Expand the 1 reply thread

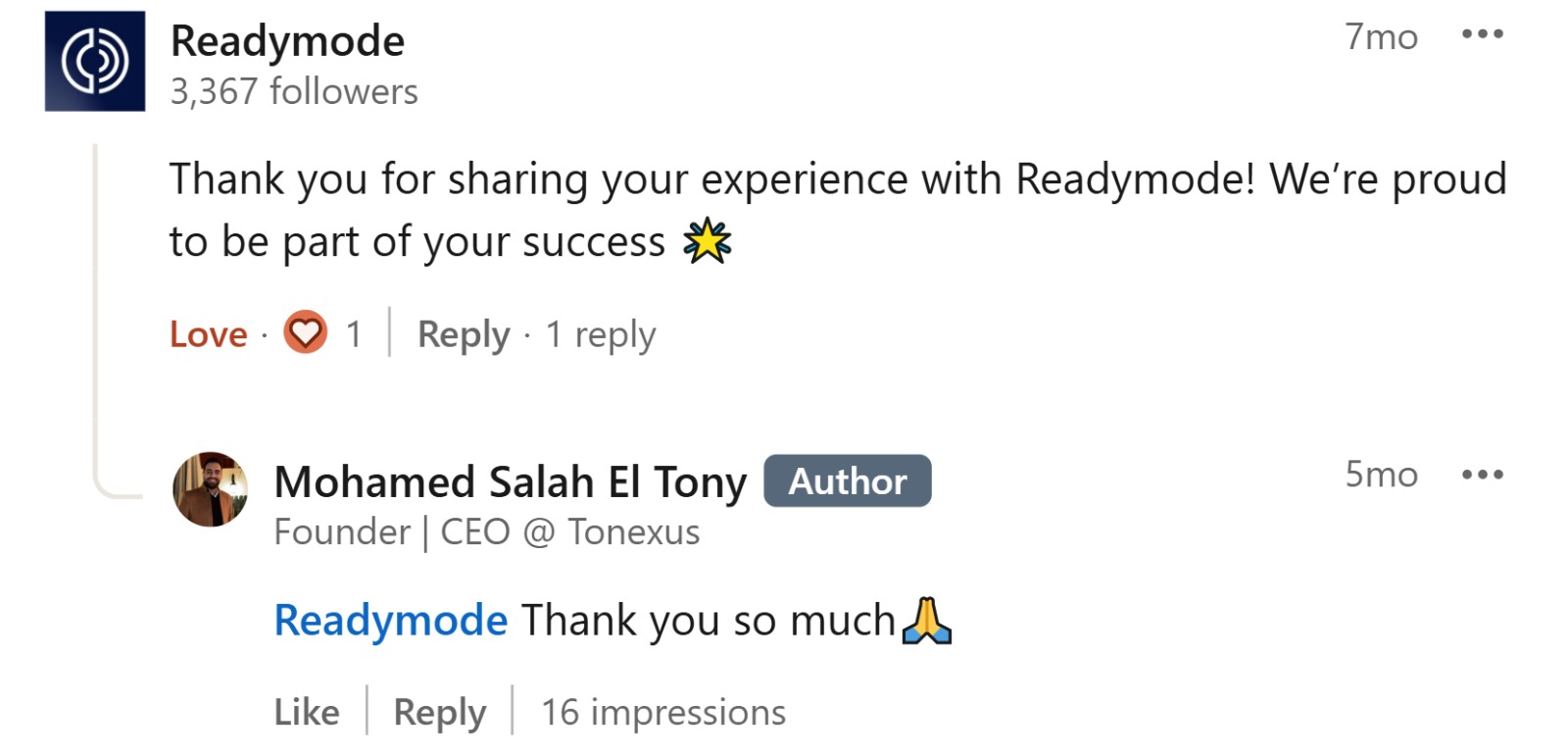[x=601, y=334]
